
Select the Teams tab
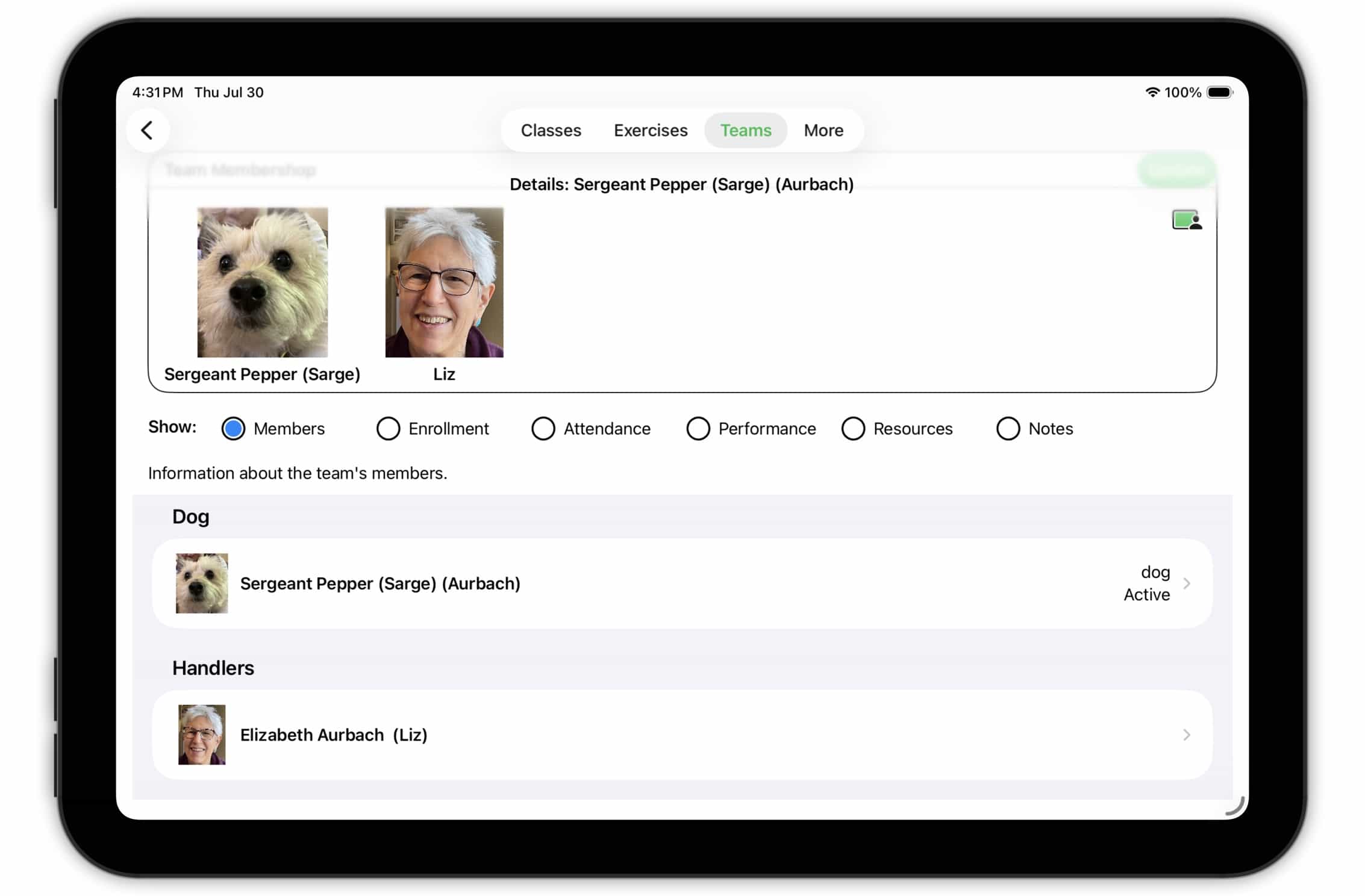(746, 130)
